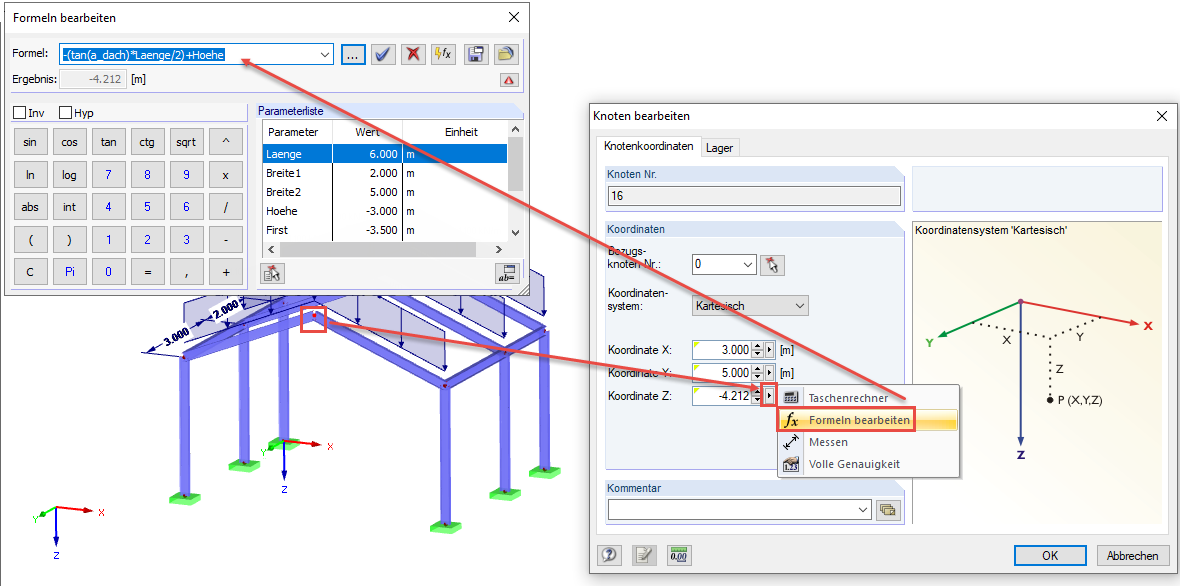
Task: Click the Parameterliste horizontal scrollbar
Action: 385,249
